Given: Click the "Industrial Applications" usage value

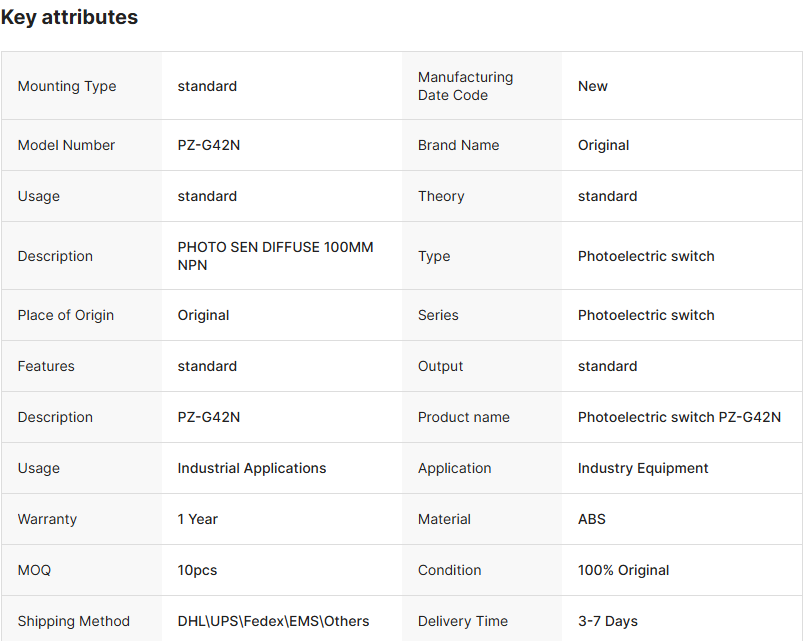Looking at the screenshot, I should pos(252,468).
